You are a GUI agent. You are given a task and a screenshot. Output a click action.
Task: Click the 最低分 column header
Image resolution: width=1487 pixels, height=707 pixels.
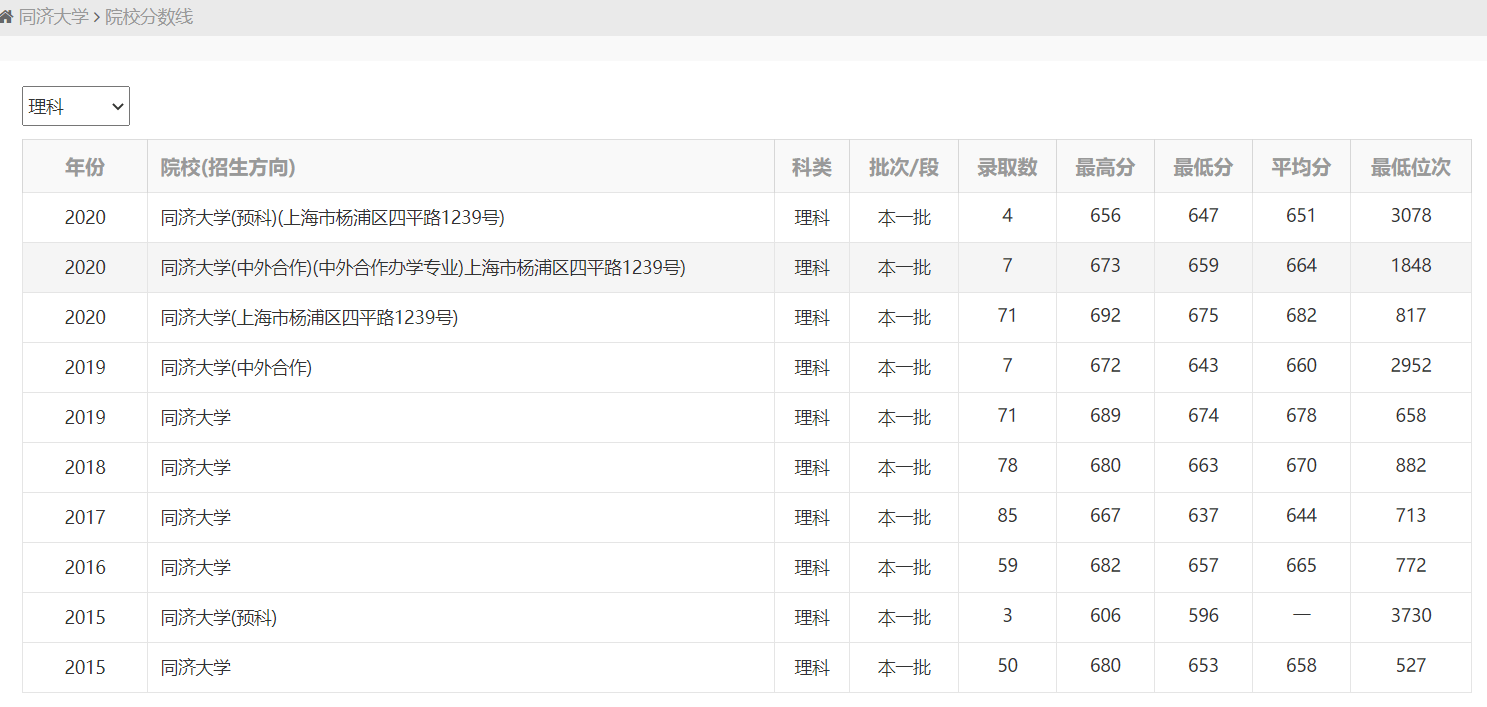[x=1203, y=167]
